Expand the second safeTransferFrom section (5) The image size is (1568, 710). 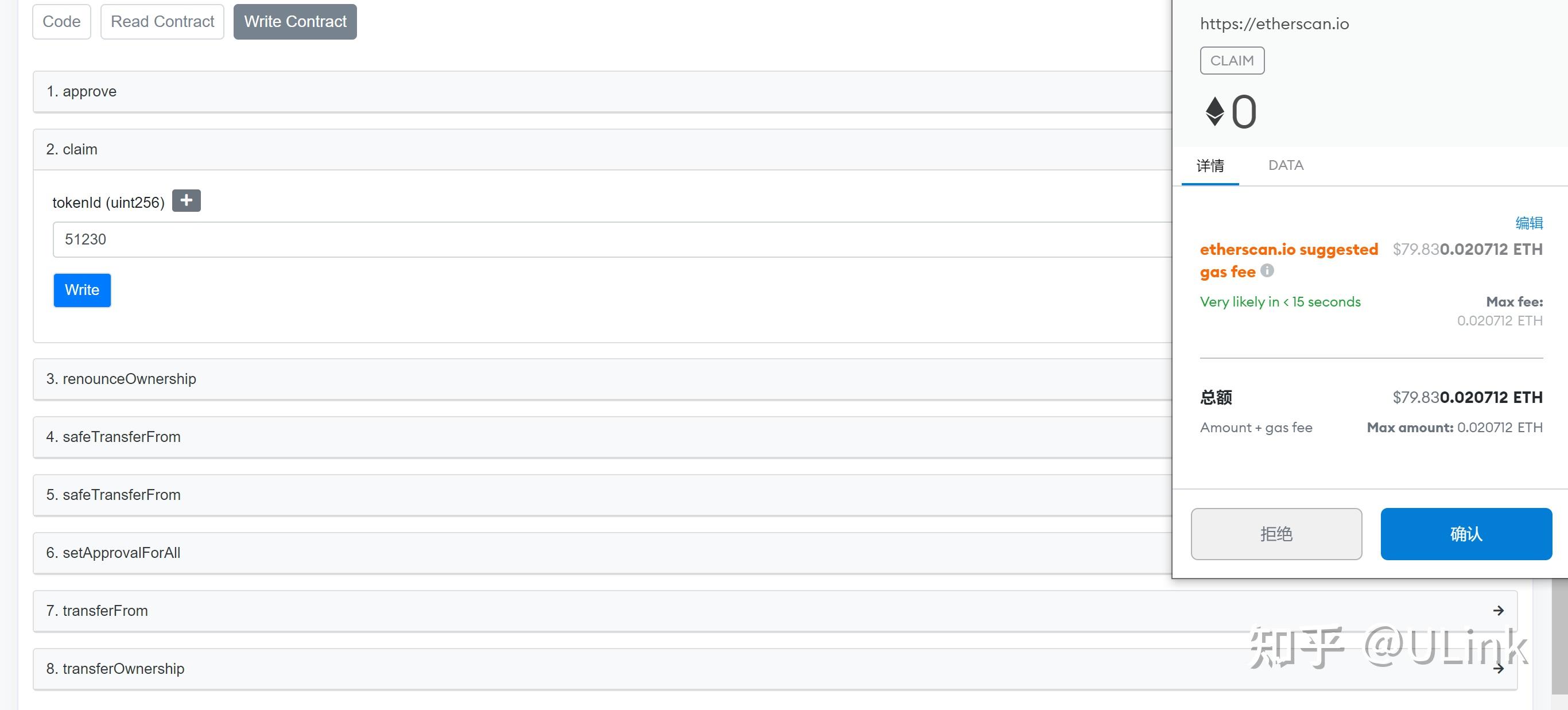[603, 494]
